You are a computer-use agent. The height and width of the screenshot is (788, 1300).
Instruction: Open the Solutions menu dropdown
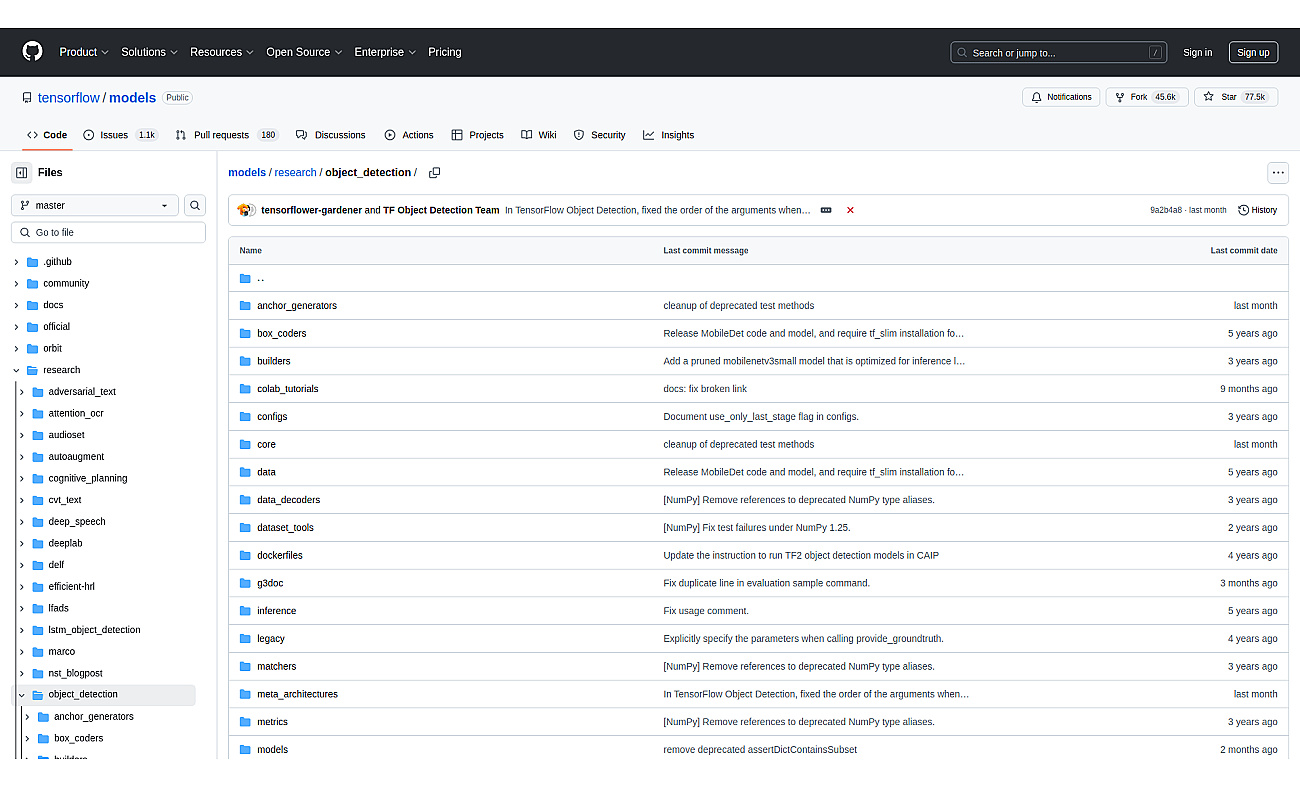tap(149, 52)
